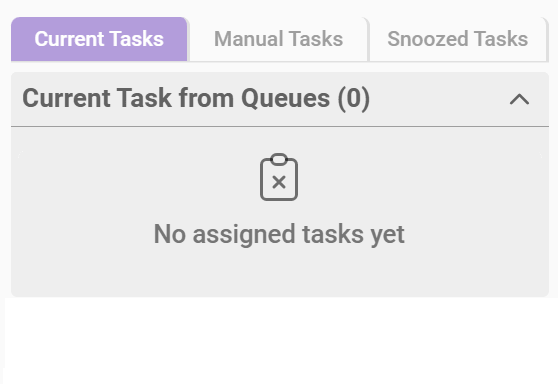Show the snoozed tasks list

[x=458, y=39]
